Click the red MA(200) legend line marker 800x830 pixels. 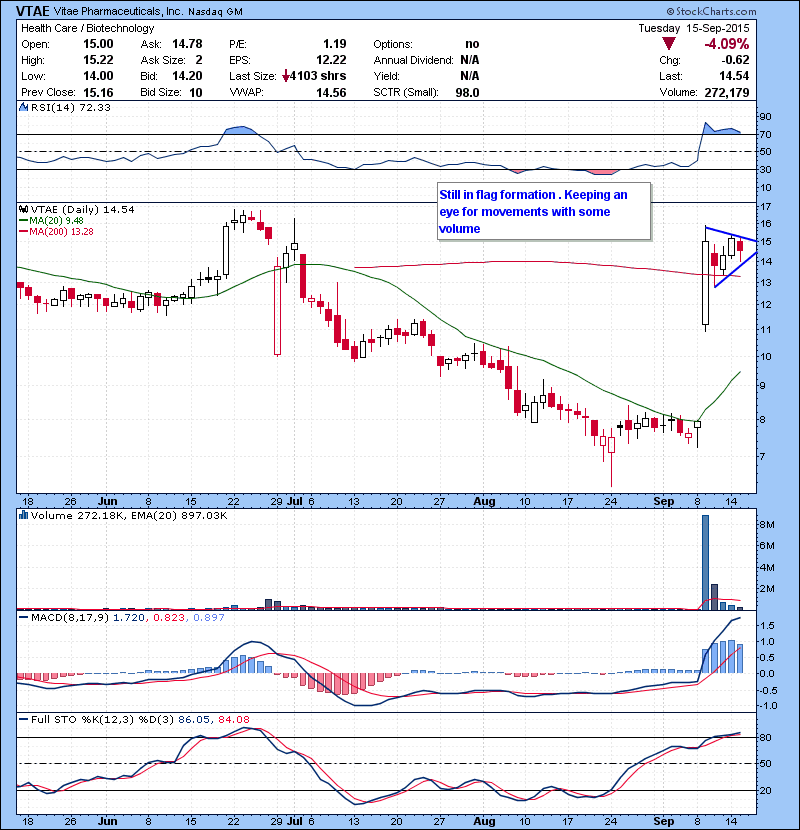pos(23,231)
